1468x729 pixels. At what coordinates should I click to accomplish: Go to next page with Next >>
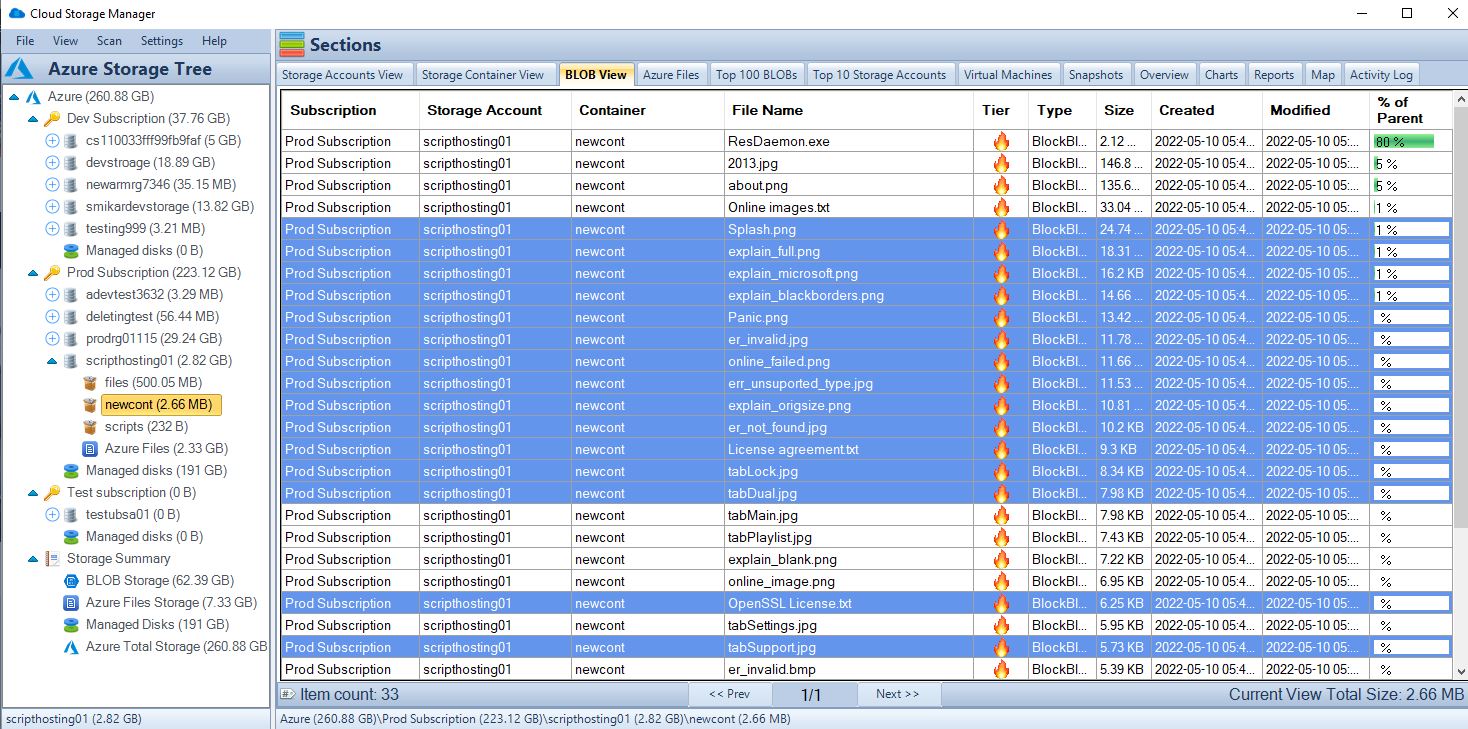[x=897, y=694]
